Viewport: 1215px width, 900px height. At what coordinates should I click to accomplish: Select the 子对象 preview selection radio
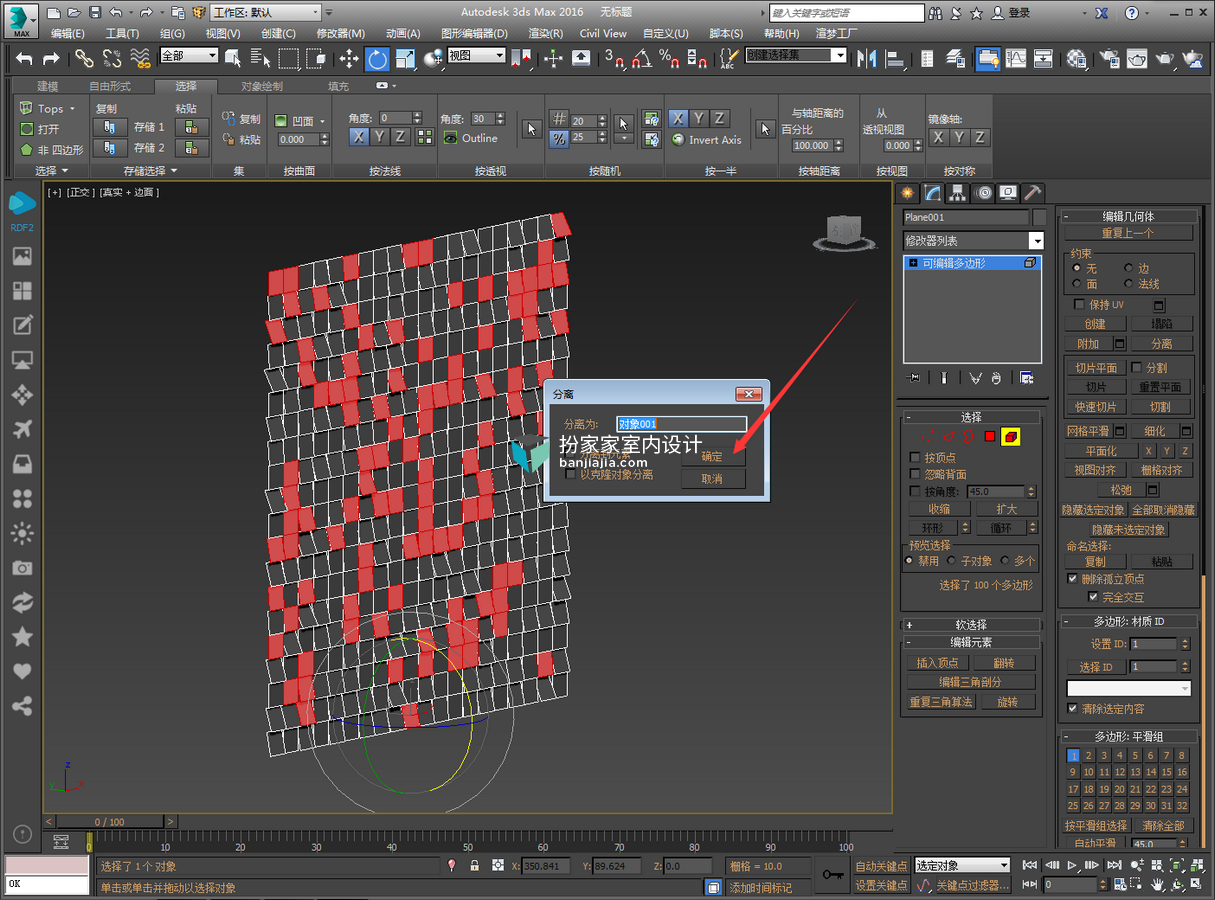pos(953,561)
